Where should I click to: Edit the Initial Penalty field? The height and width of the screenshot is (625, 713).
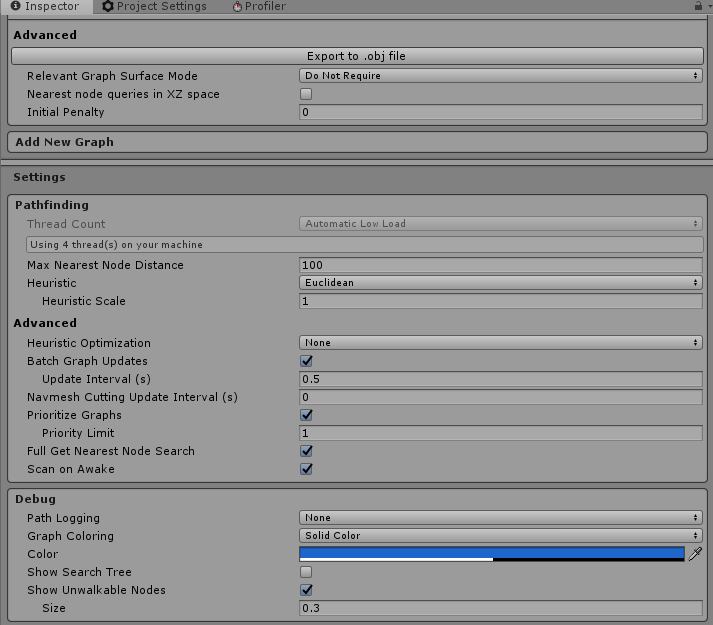(x=501, y=112)
